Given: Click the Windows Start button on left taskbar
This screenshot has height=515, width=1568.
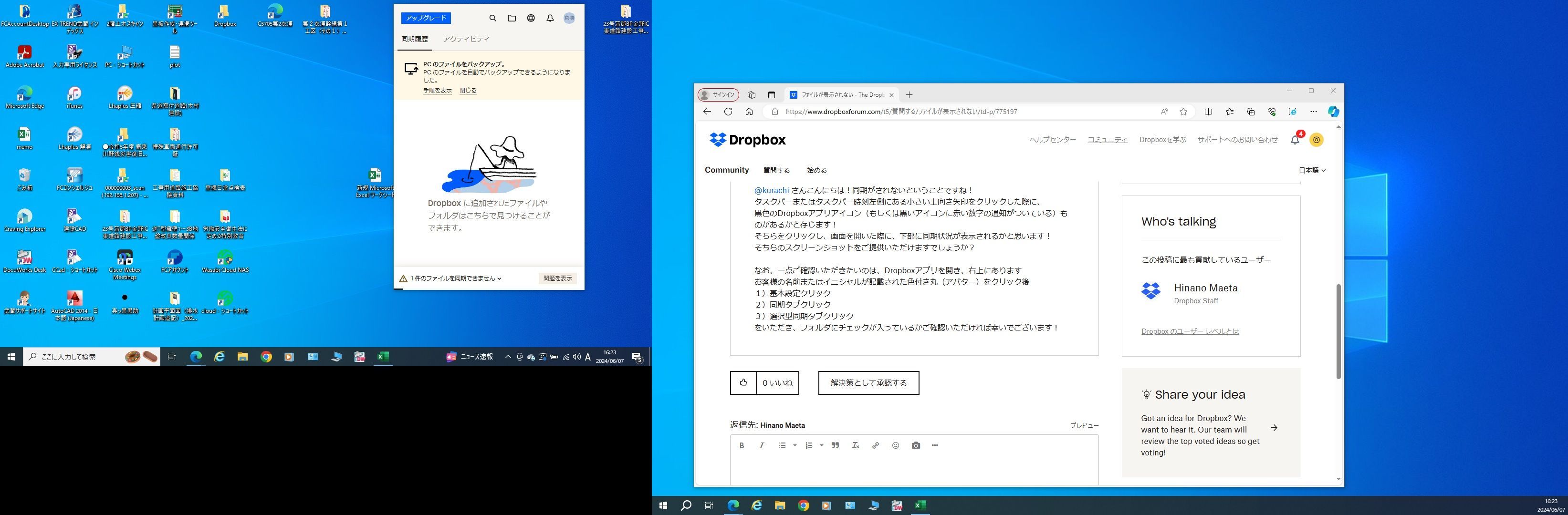Looking at the screenshot, I should [11, 357].
